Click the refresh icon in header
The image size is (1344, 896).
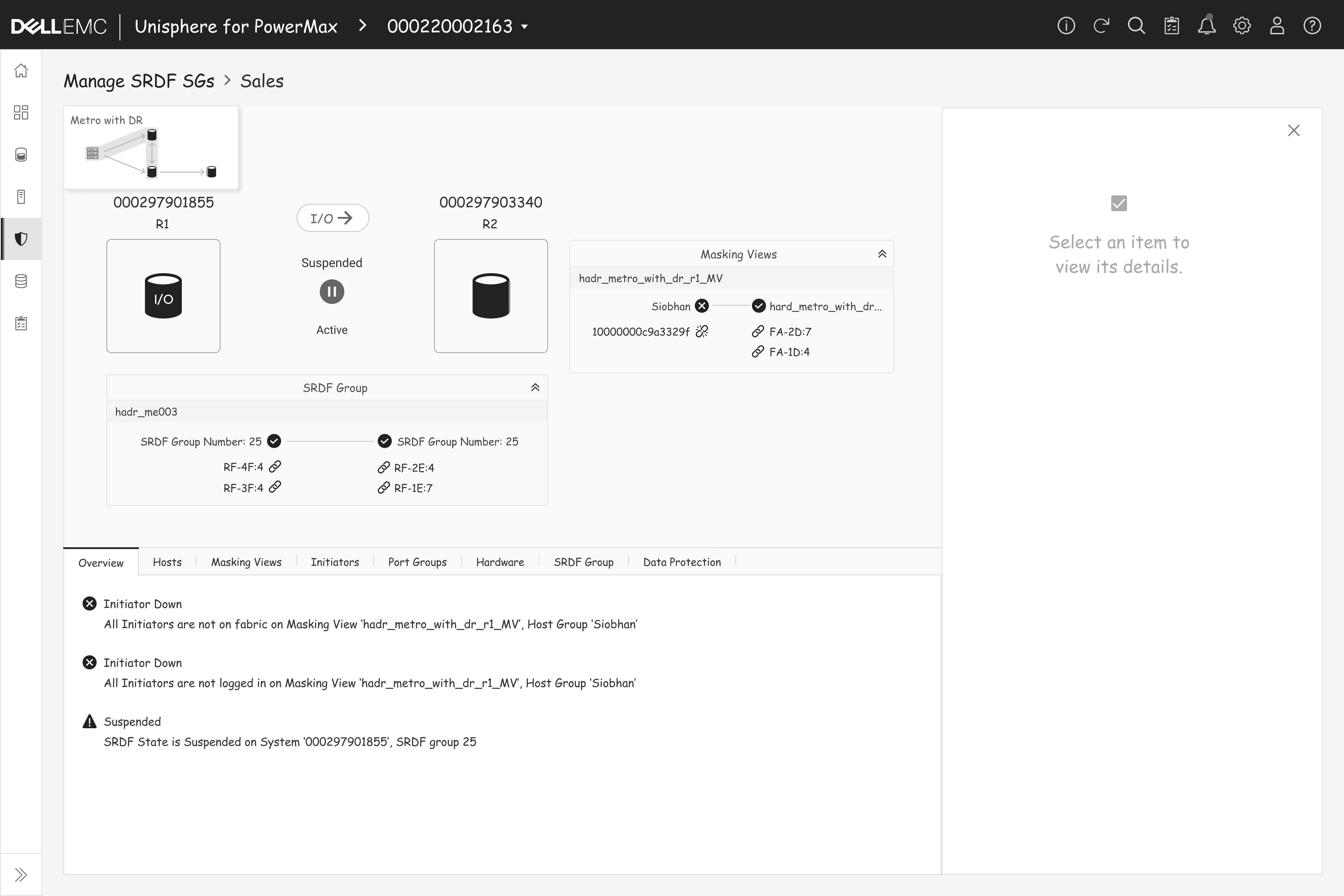1101,26
